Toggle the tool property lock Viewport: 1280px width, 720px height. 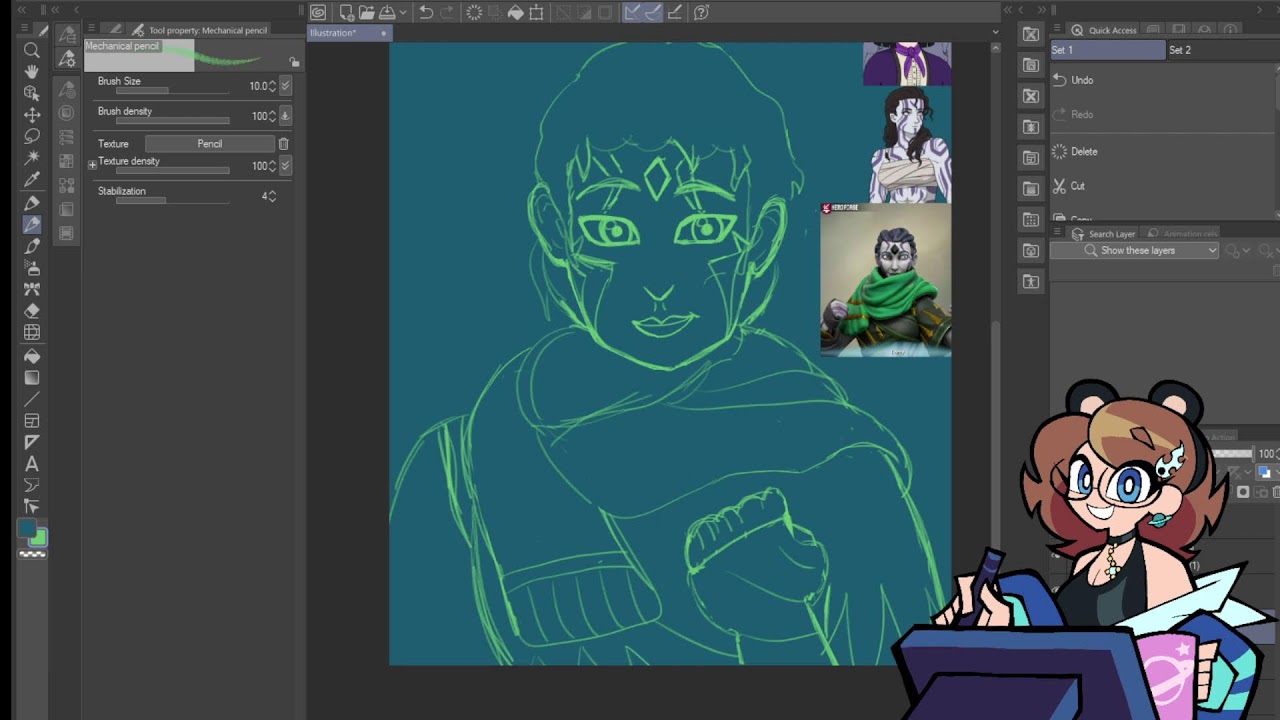(x=294, y=62)
